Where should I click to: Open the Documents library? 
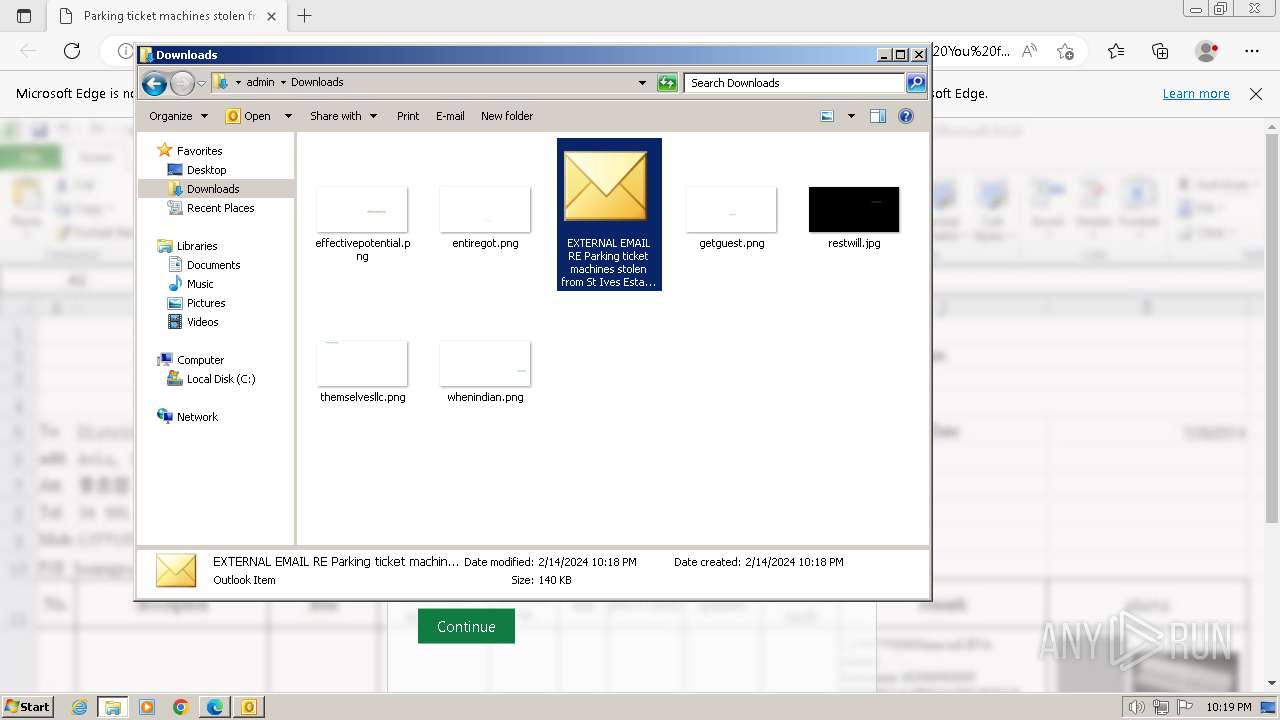pos(213,265)
